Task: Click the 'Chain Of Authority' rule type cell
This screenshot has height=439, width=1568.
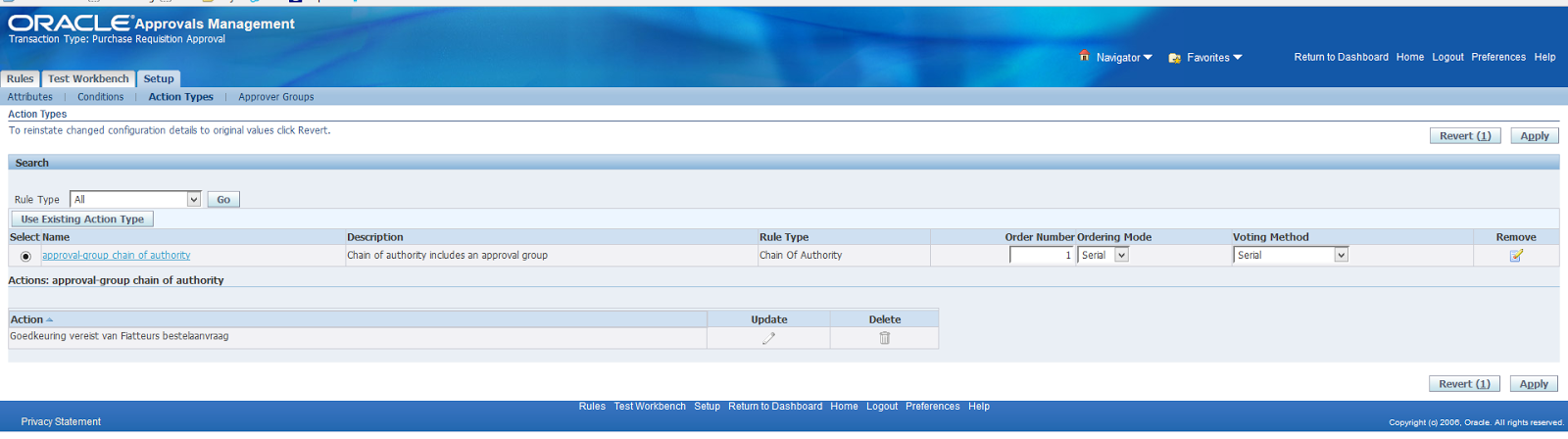Action: point(801,256)
